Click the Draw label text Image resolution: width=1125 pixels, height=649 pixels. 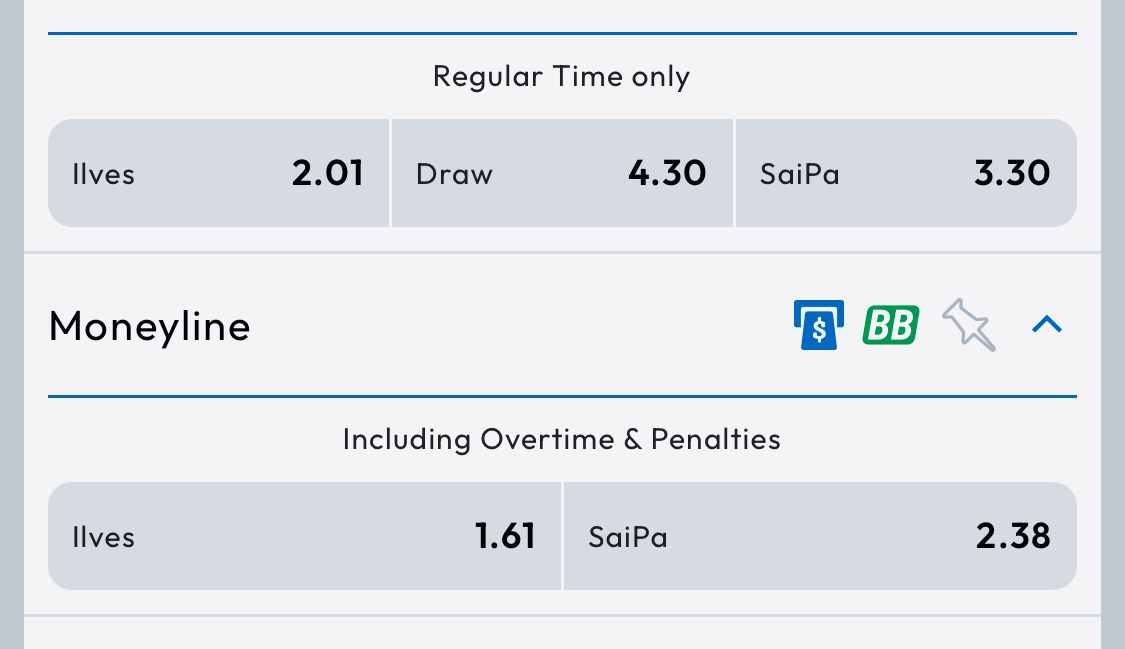coord(454,175)
